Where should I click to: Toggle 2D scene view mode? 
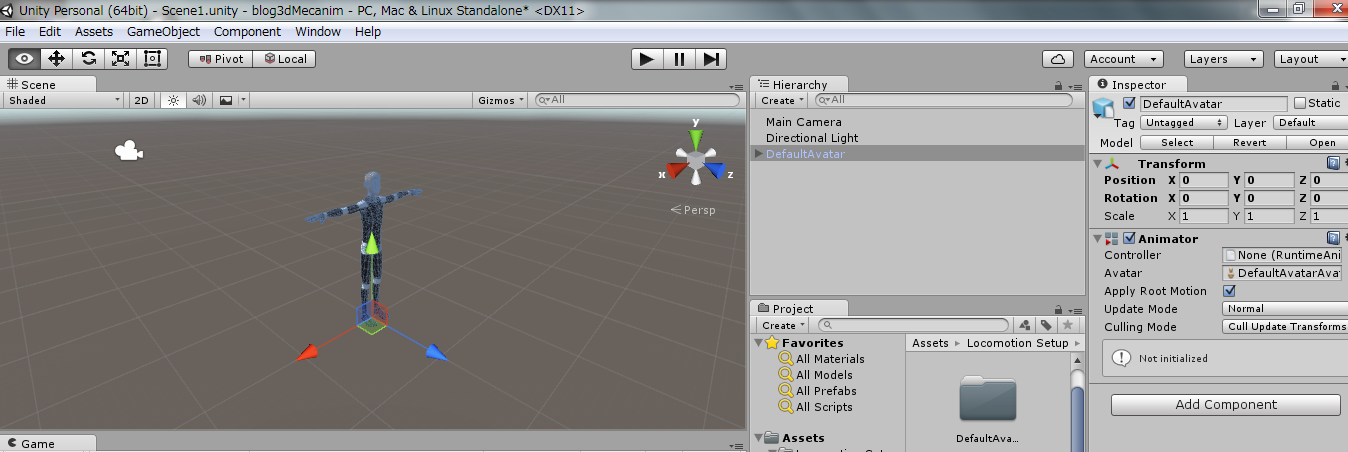[x=142, y=100]
